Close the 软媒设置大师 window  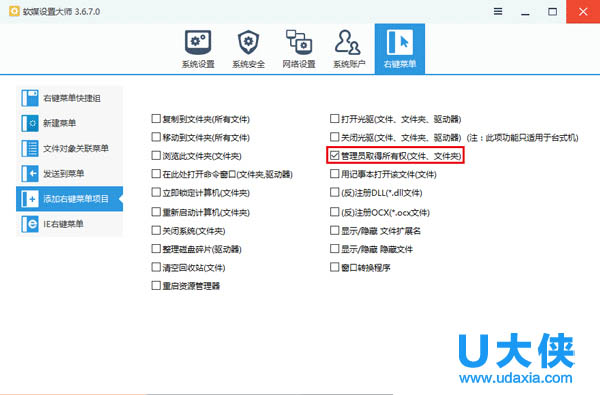click(x=583, y=12)
